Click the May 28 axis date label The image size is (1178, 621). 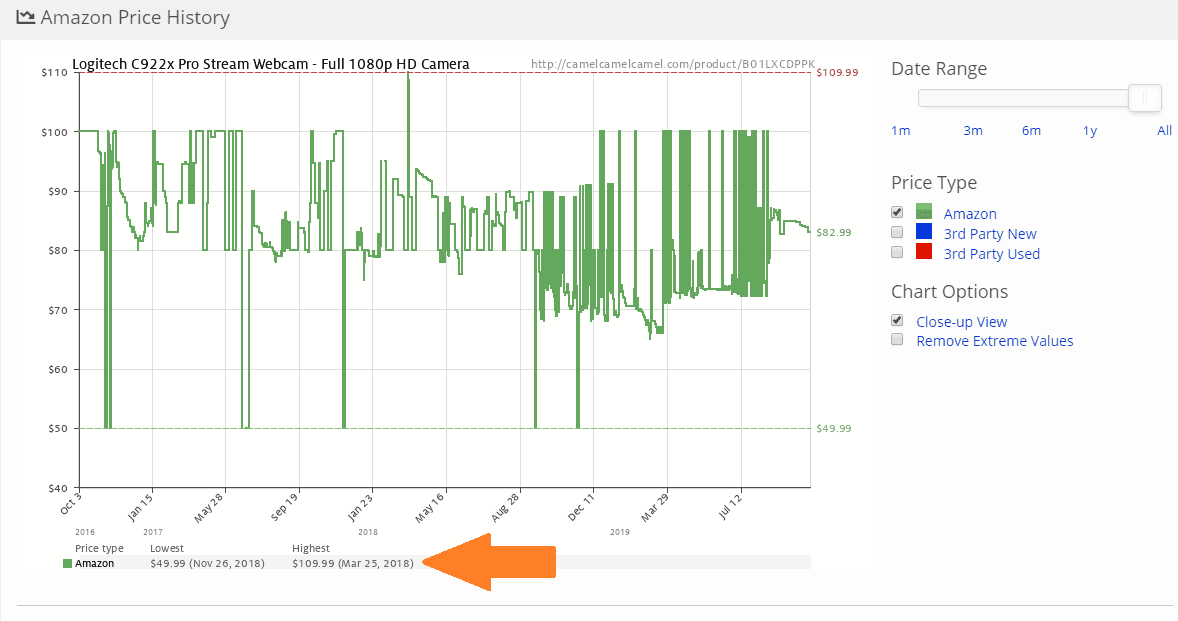(210, 508)
